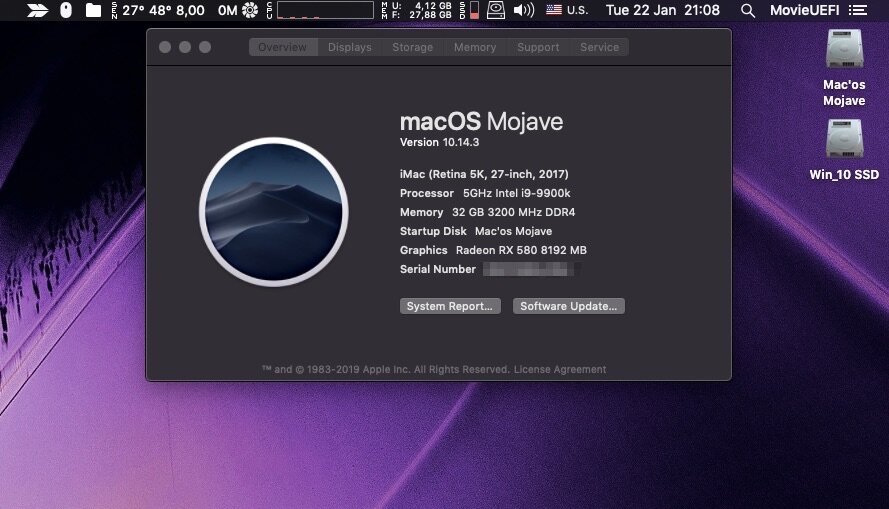Click the Software Update button
The image size is (889, 509).
[x=569, y=306]
